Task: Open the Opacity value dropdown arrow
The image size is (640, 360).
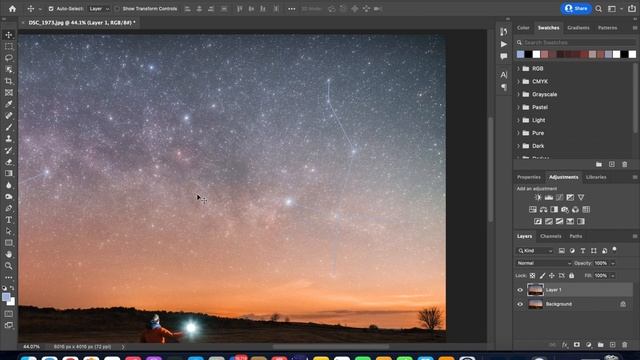Action: tap(613, 263)
